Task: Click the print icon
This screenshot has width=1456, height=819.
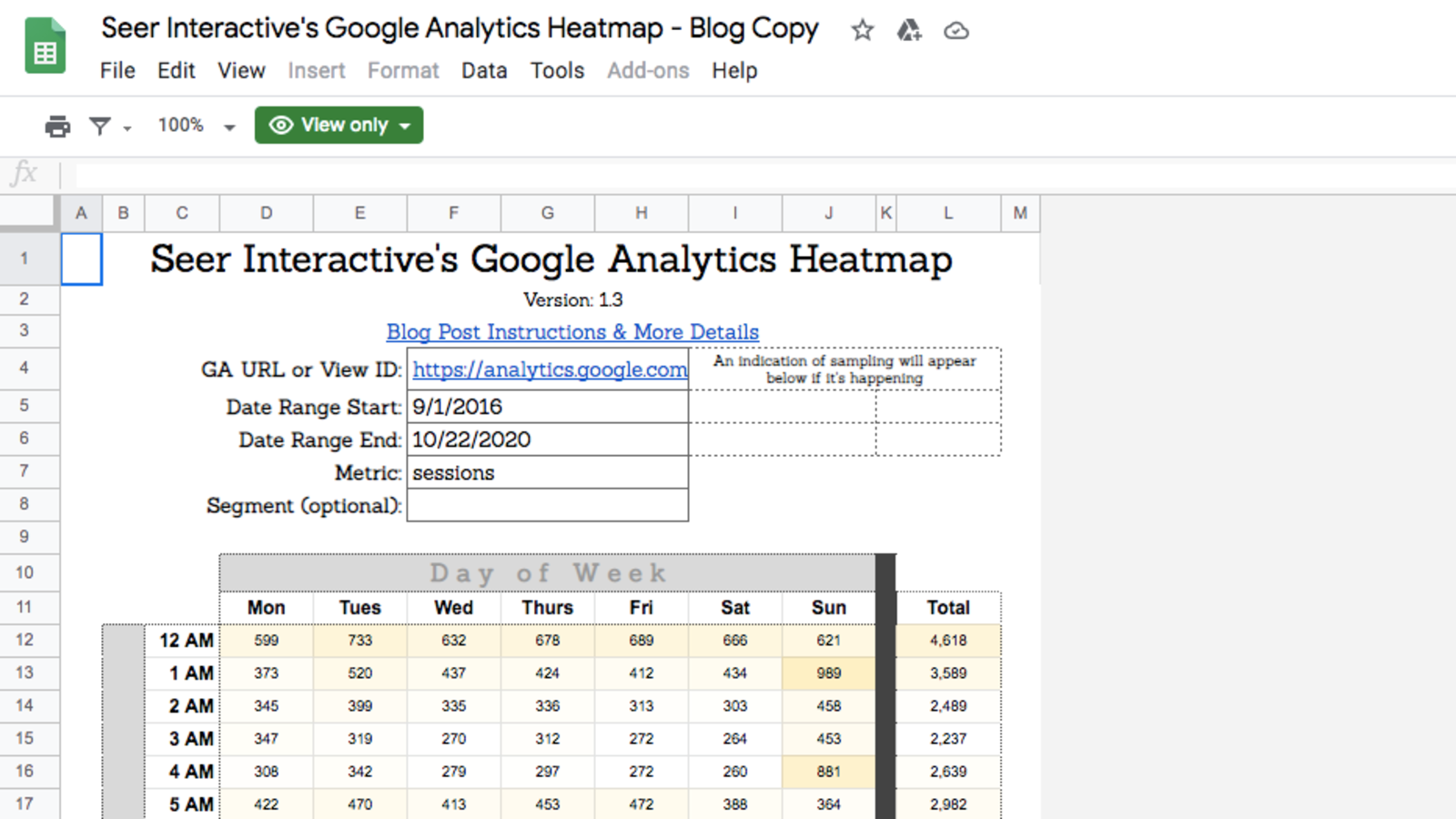Action: pos(57,126)
